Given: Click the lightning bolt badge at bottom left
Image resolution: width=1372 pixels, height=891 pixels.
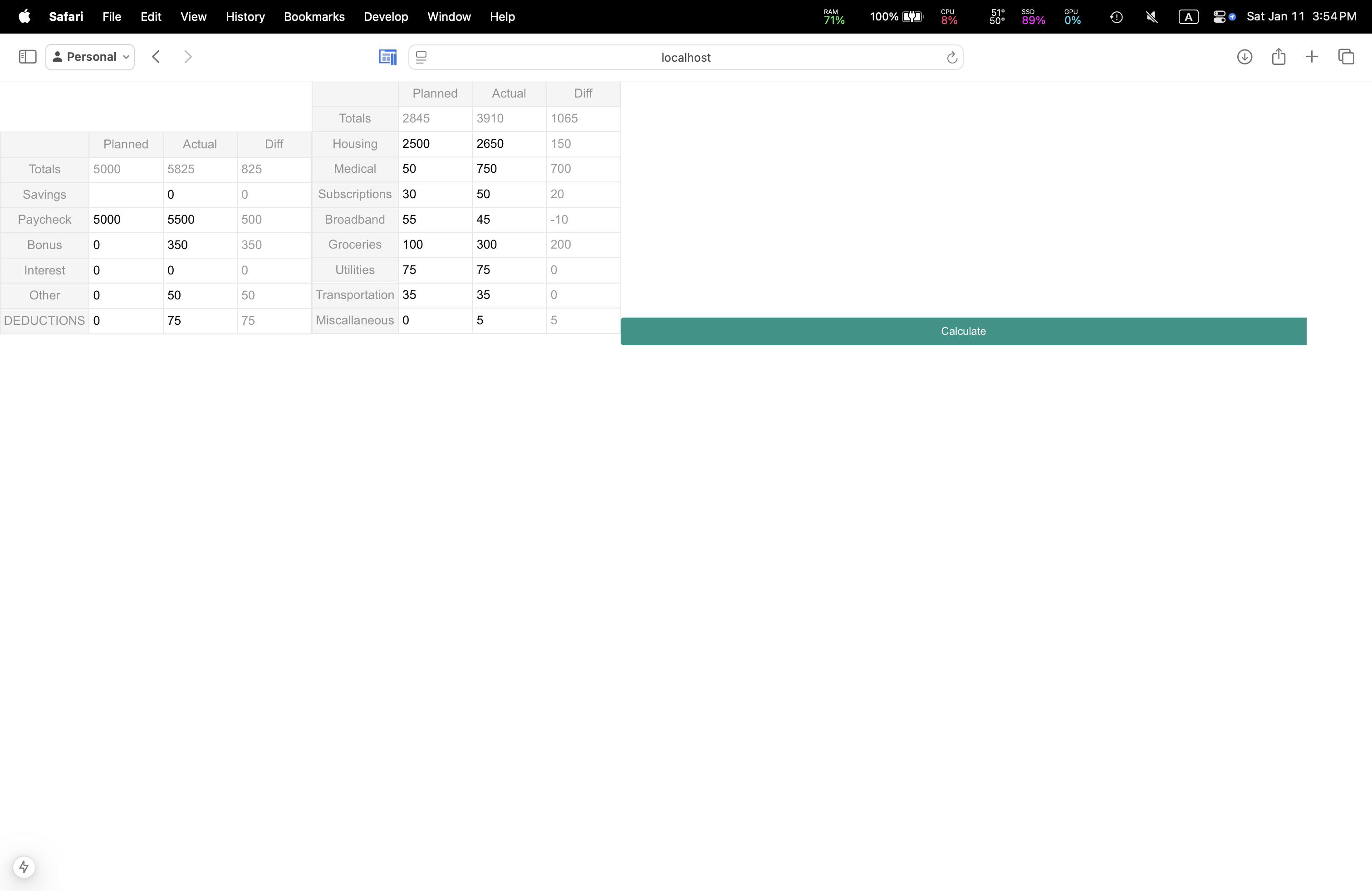Looking at the screenshot, I should point(24,866).
